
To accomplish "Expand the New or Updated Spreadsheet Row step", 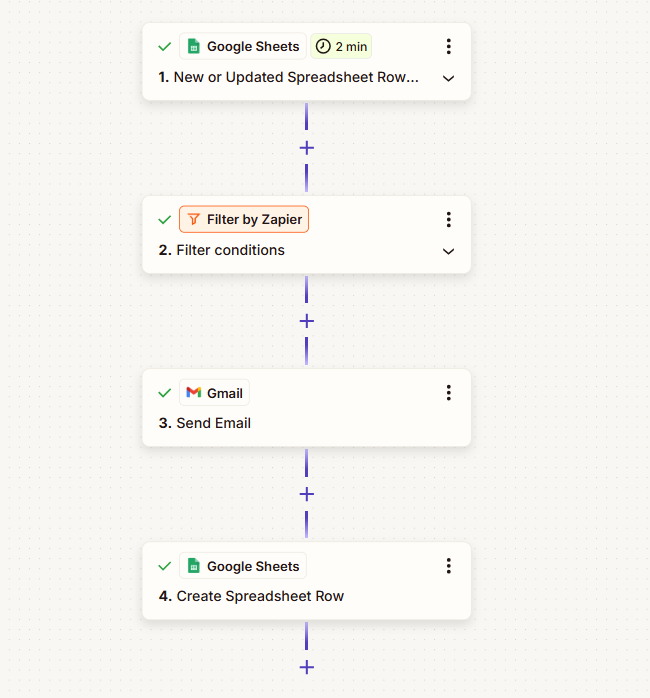I will click(x=448, y=77).
